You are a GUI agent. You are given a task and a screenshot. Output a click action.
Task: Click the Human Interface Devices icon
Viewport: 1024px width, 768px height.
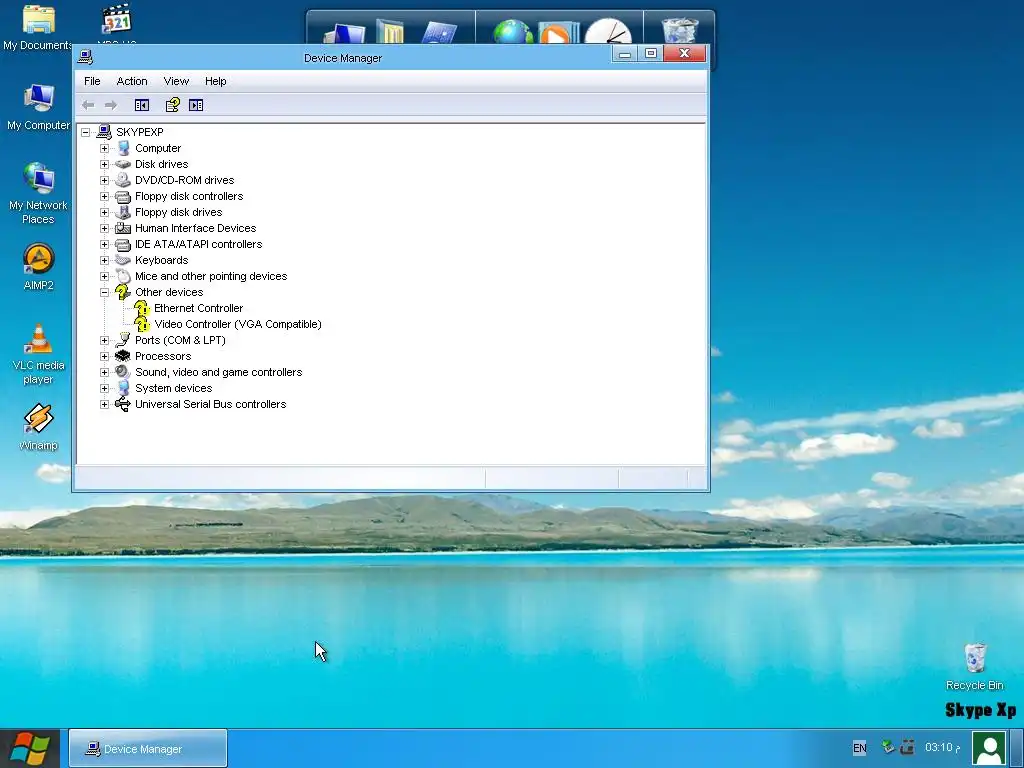[x=123, y=228]
